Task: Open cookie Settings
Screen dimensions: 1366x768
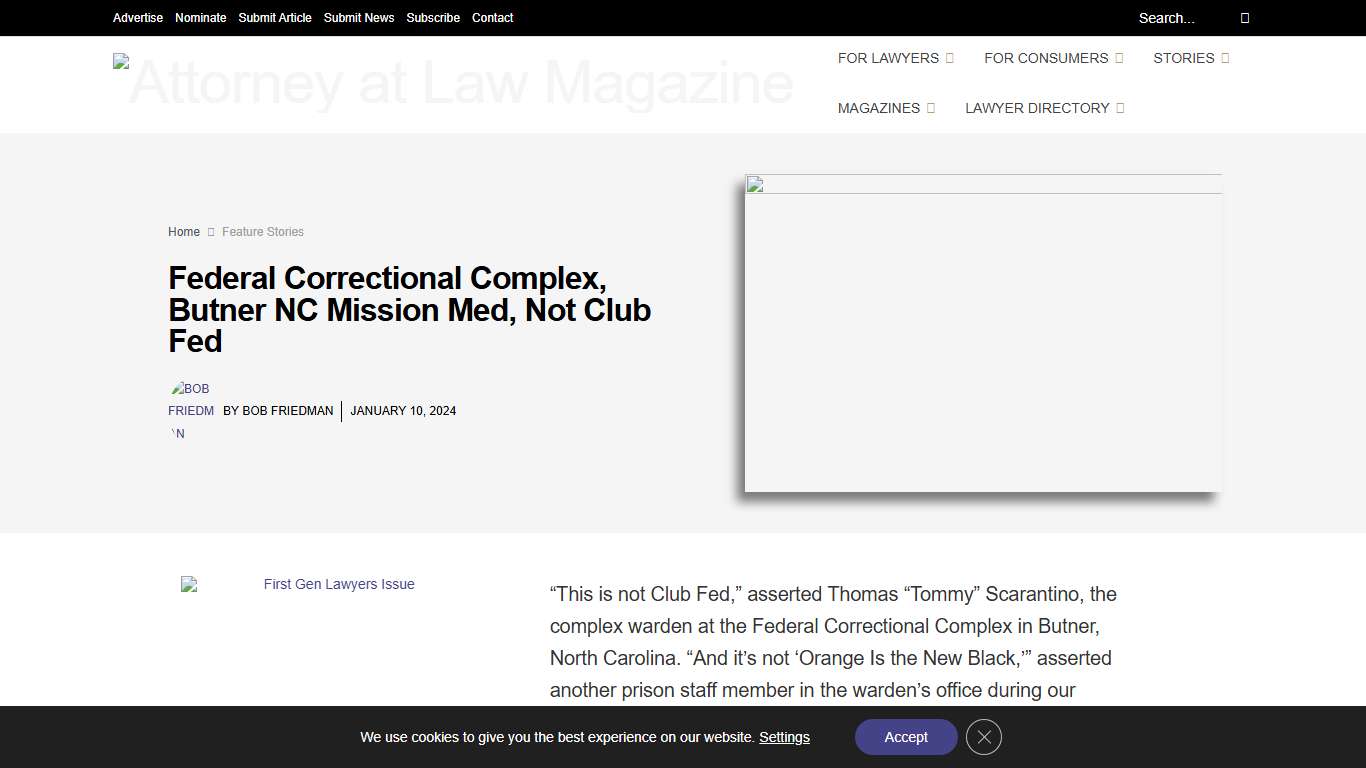Action: point(784,737)
